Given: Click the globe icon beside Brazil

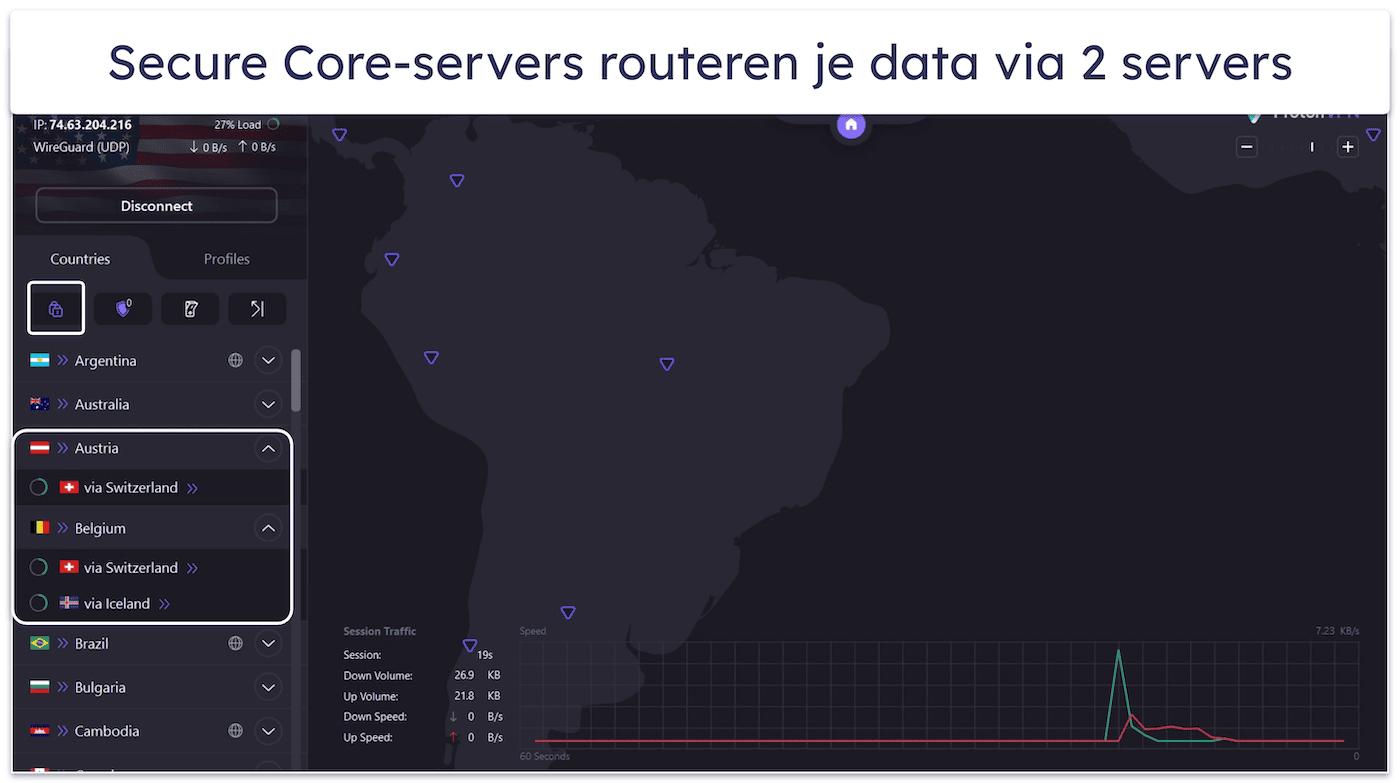Looking at the screenshot, I should click(x=235, y=643).
